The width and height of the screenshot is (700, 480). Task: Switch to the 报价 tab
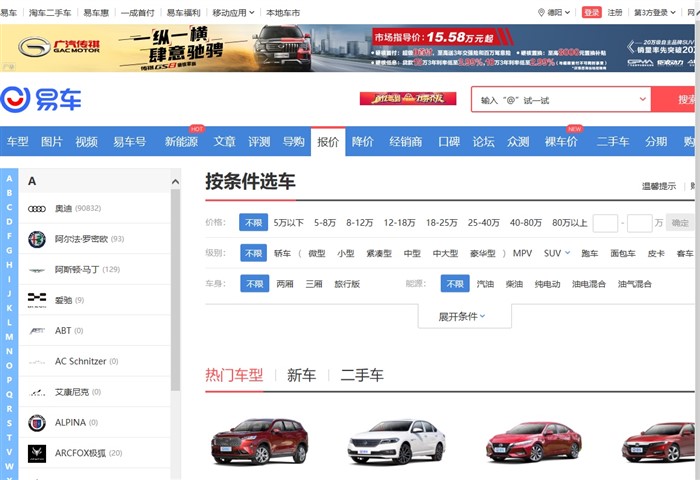328,142
